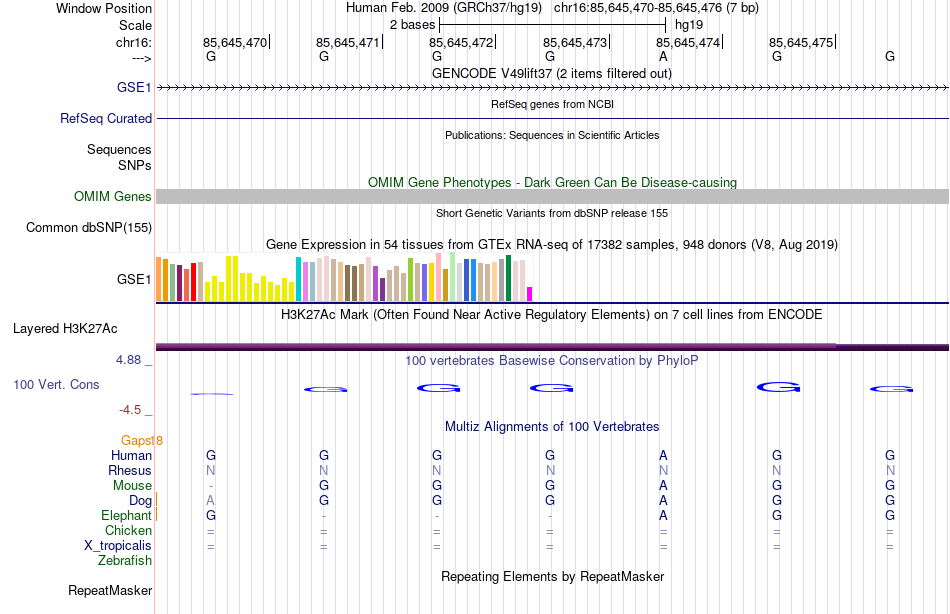950x614 pixels.
Task: Click the 85,645,475 position marker
Action: (803, 42)
